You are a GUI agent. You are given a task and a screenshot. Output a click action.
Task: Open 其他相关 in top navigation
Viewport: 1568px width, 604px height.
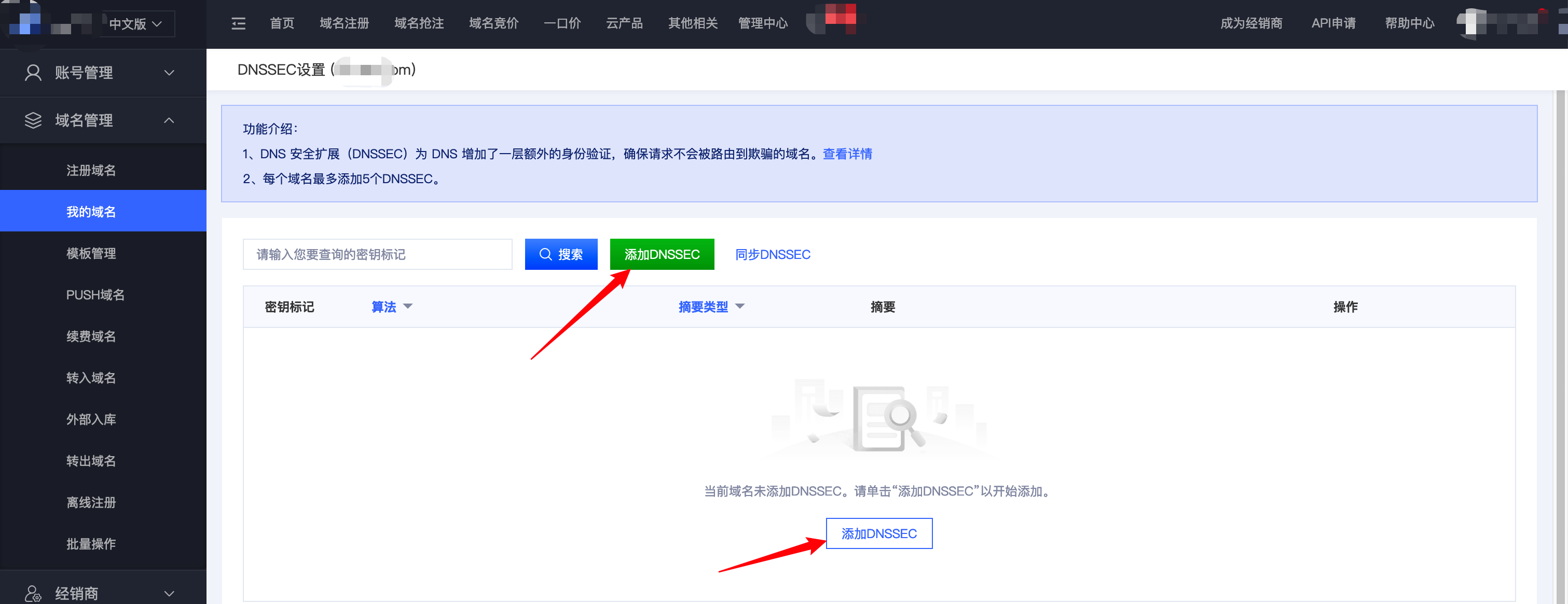pyautogui.click(x=693, y=23)
